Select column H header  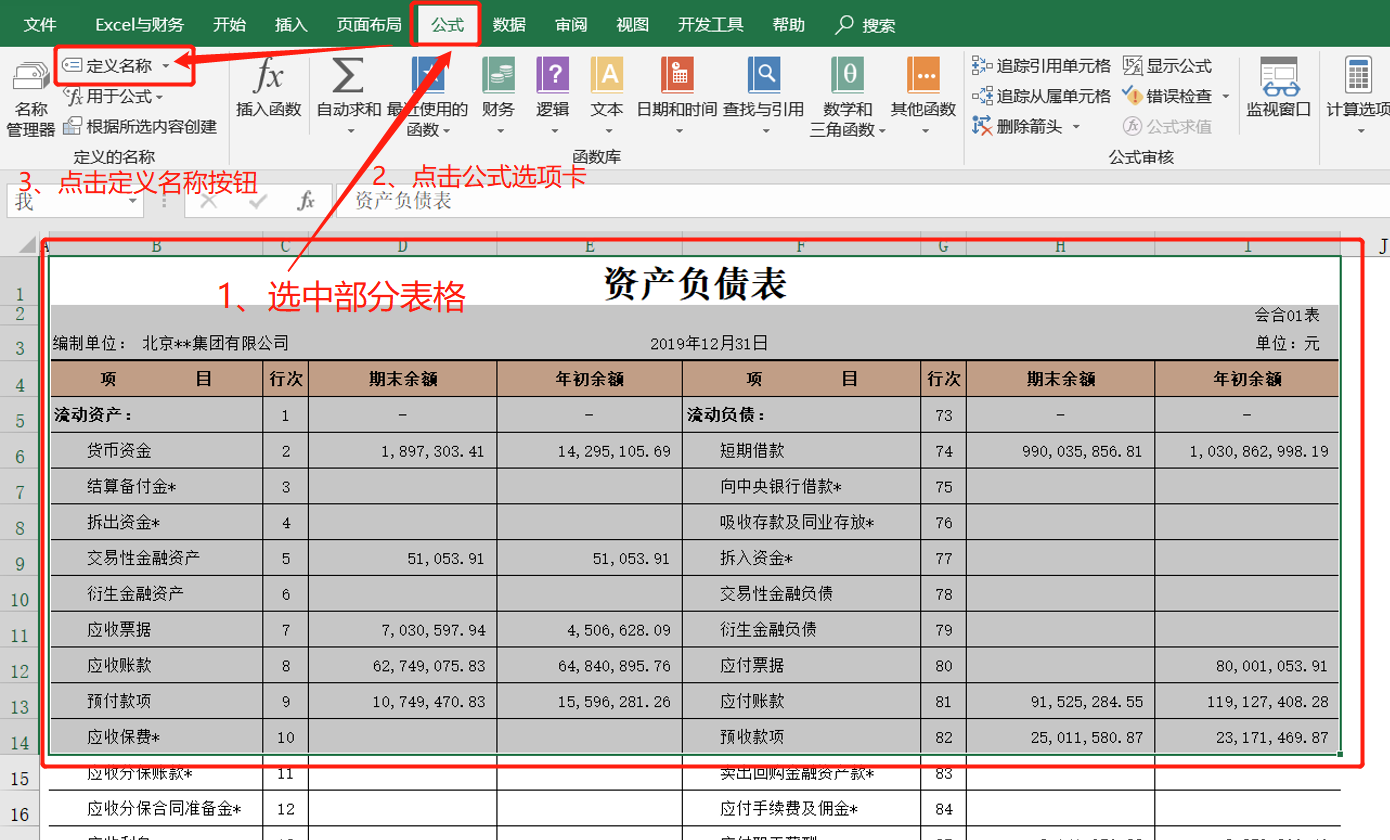[1060, 246]
